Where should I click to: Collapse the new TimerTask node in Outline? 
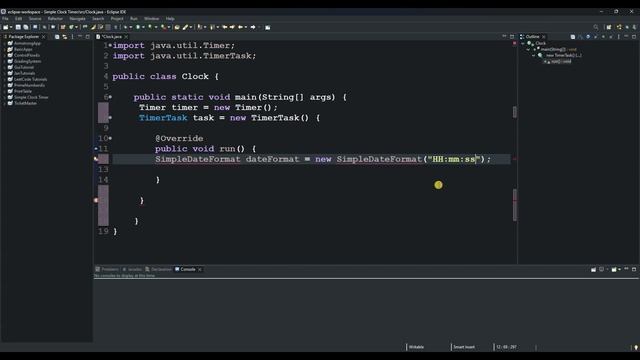[x=533, y=56]
